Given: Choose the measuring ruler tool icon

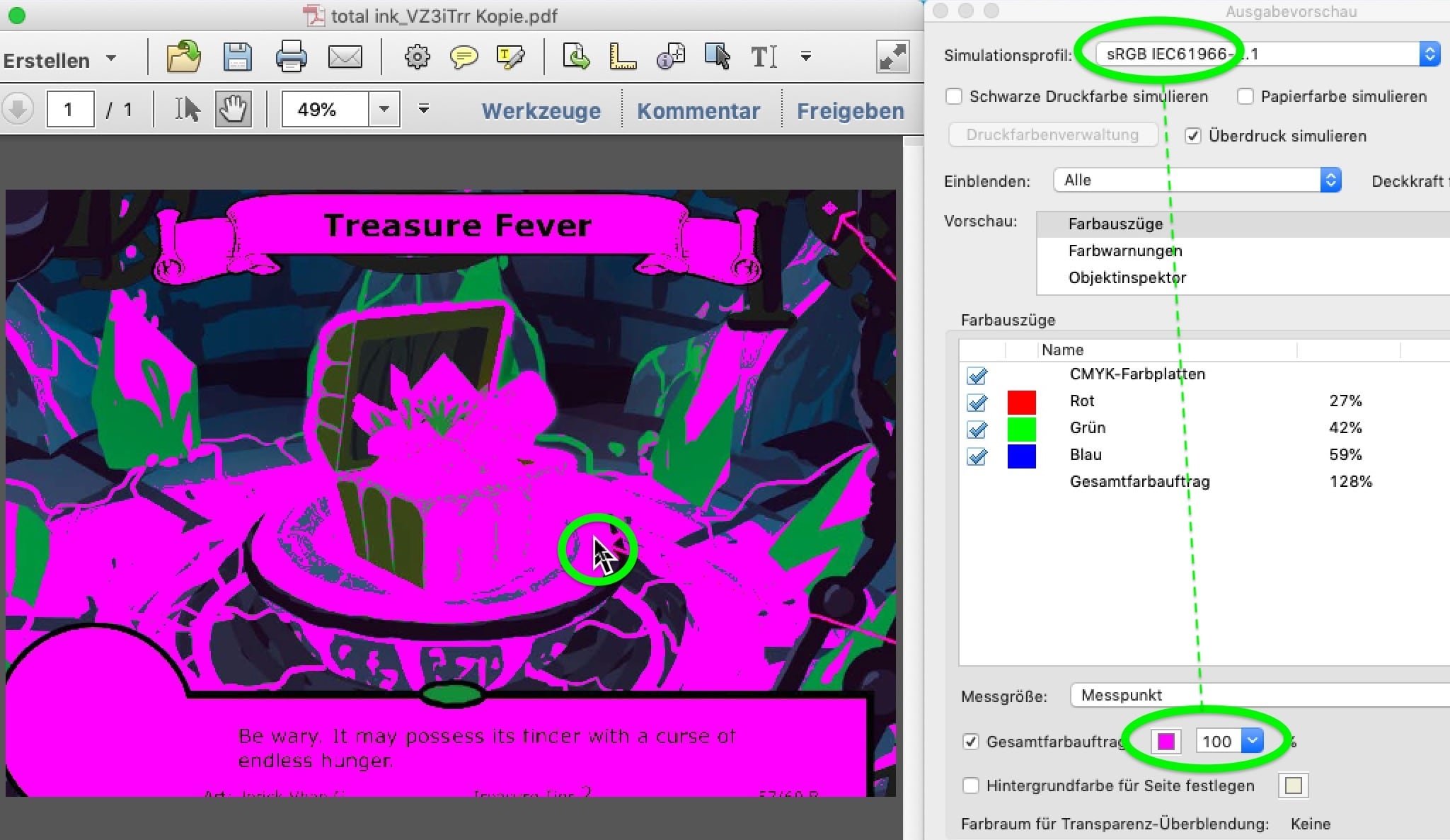Looking at the screenshot, I should tap(622, 57).
